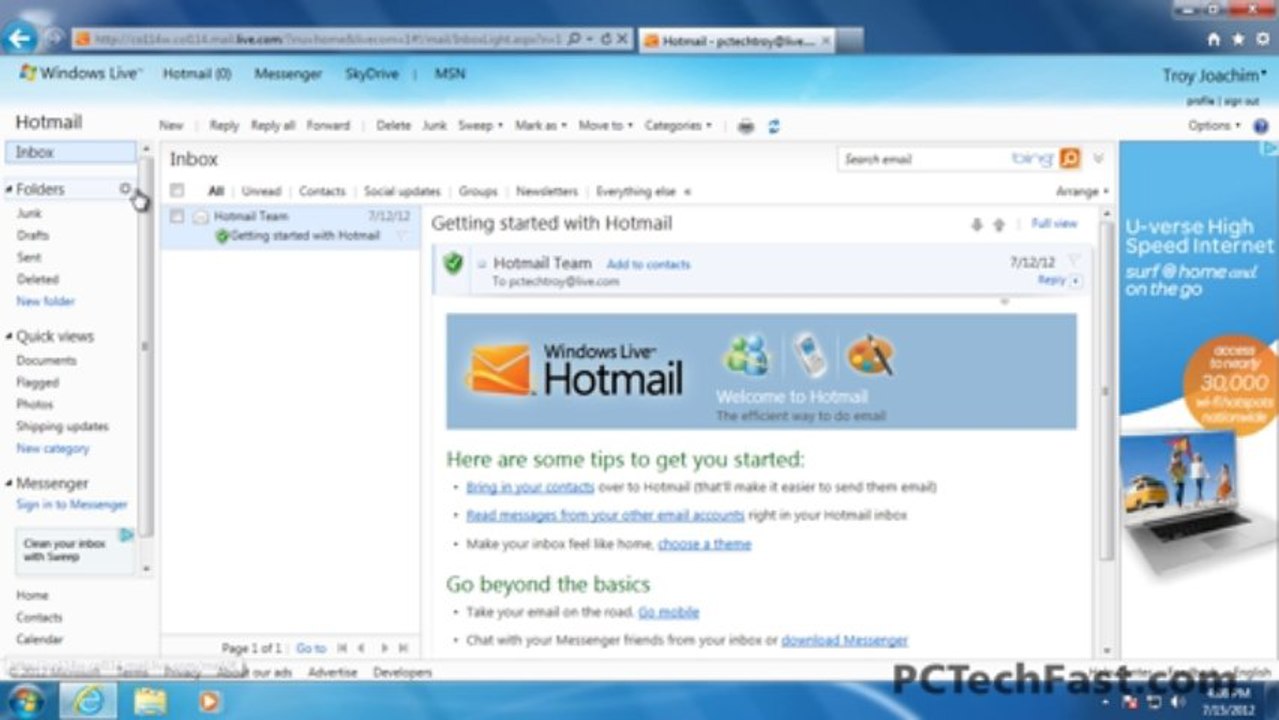Tick the select-all messages checkbox
Viewport: 1279px width, 720px height.
tap(177, 190)
